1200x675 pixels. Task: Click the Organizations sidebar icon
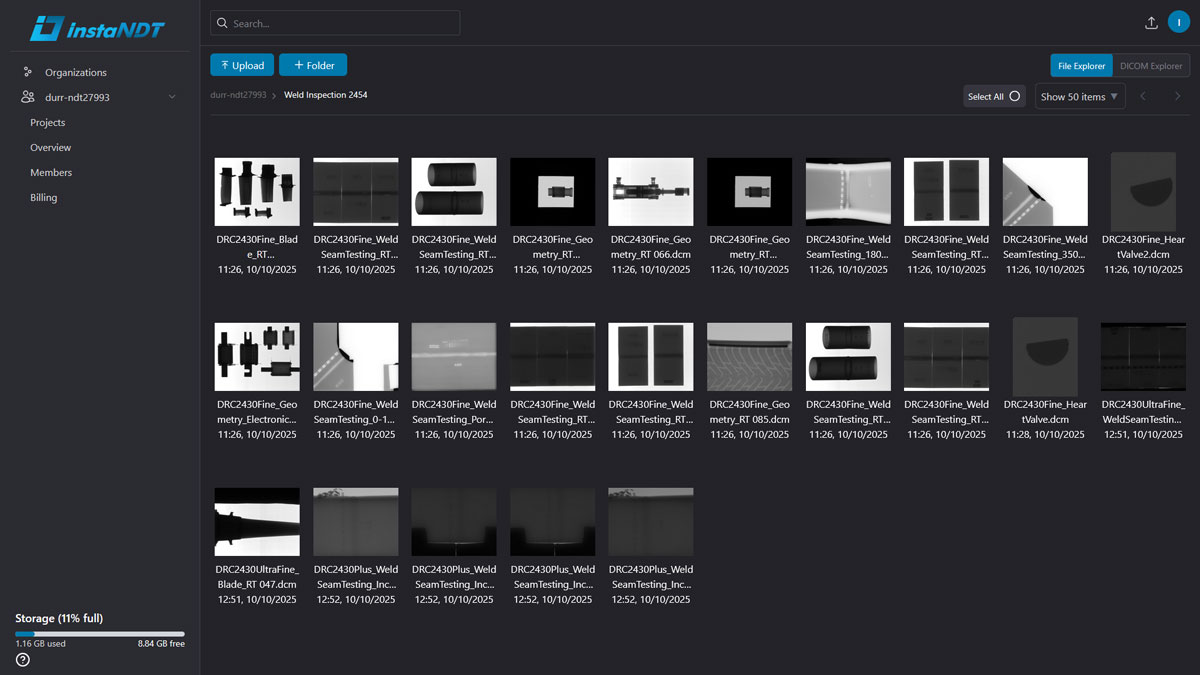click(28, 72)
